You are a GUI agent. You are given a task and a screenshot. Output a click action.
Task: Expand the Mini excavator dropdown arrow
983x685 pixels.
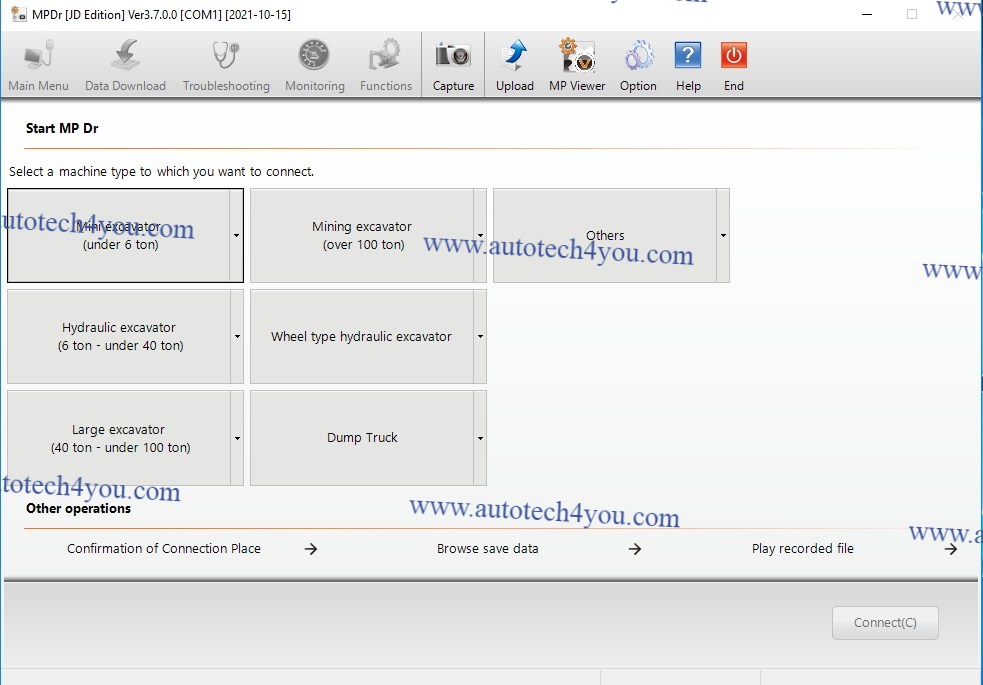pos(237,236)
